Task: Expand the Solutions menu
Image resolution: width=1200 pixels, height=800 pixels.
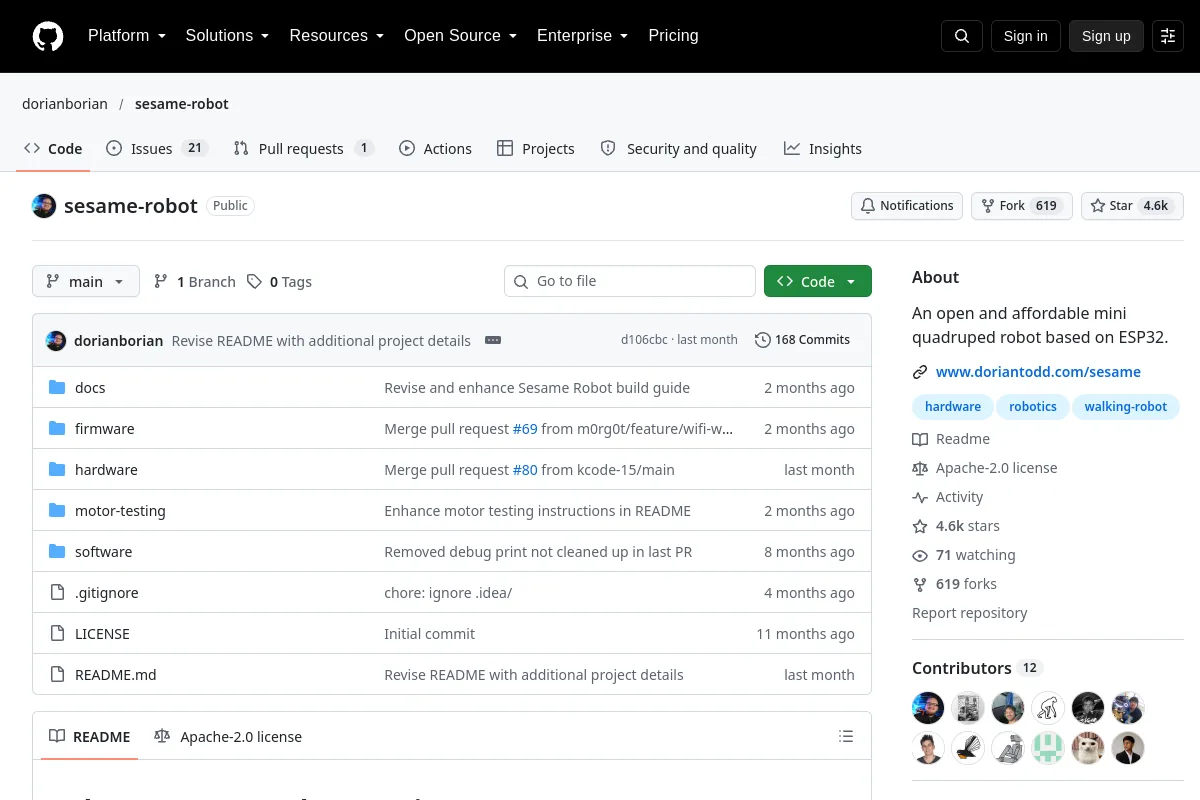Action: pyautogui.click(x=227, y=36)
